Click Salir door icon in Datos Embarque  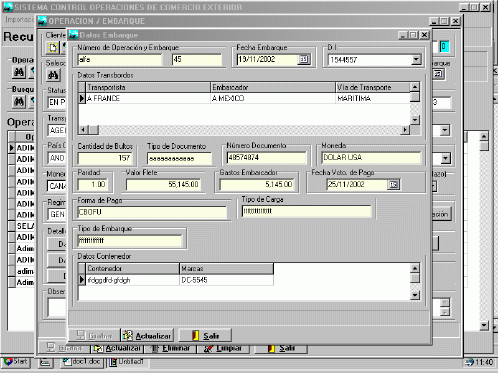pyautogui.click(x=196, y=335)
